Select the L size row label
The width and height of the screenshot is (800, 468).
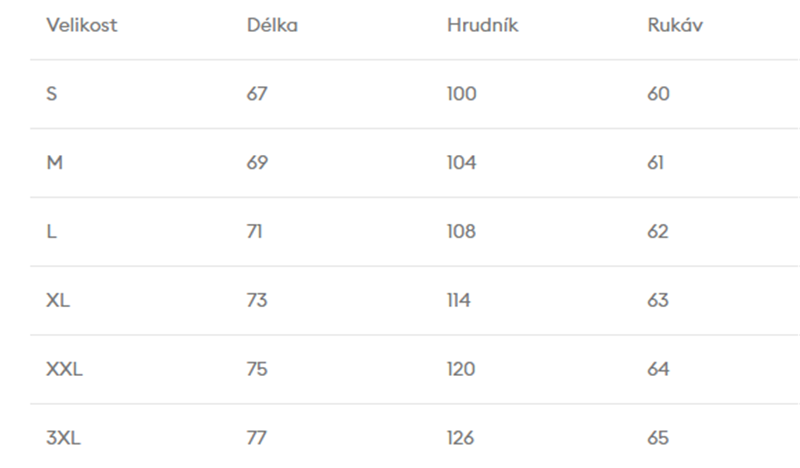point(51,232)
